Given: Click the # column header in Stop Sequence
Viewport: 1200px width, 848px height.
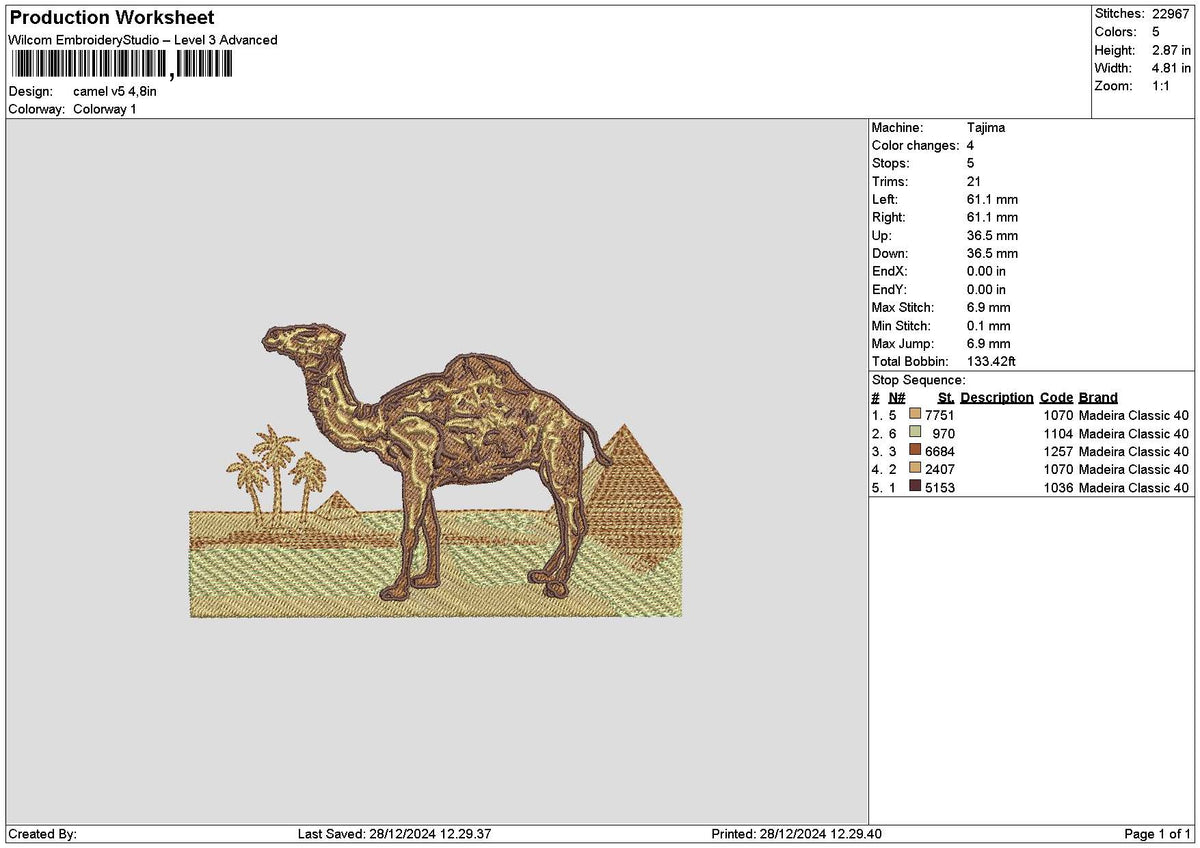Looking at the screenshot, I should pyautogui.click(x=875, y=397).
